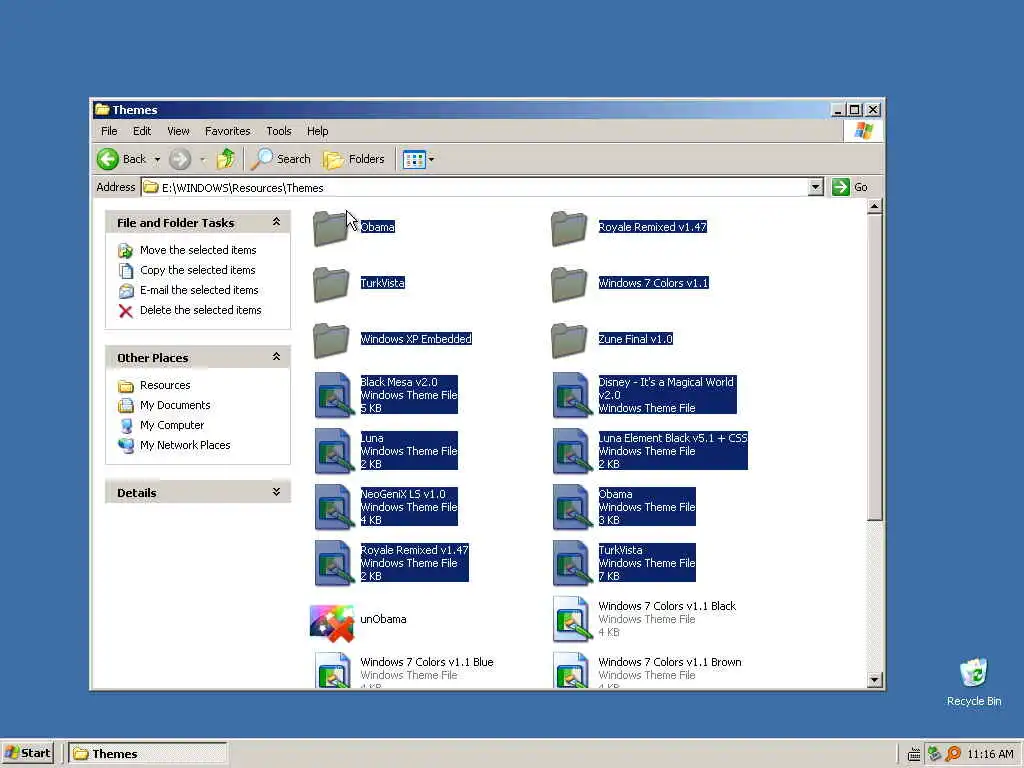Image resolution: width=1024 pixels, height=768 pixels.
Task: Click the Windows 7 Colors v1.1 Brown name
Action: [x=669, y=662]
